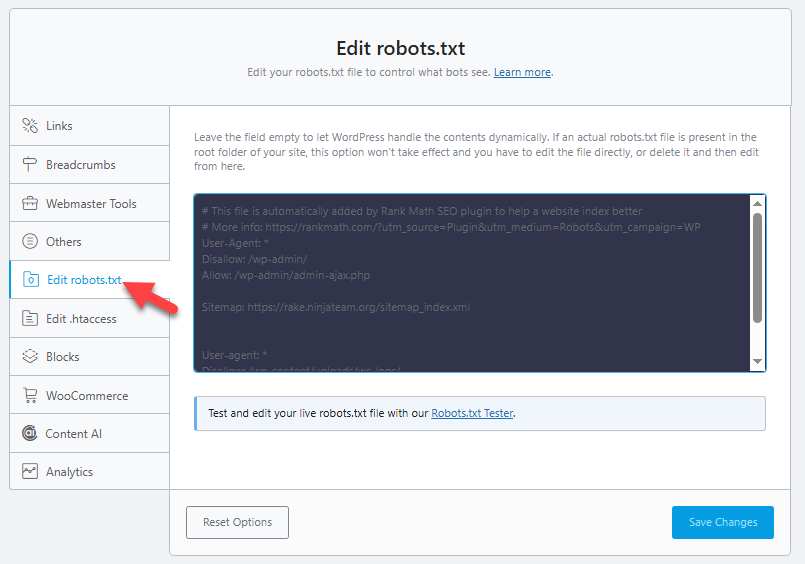The width and height of the screenshot is (805, 564).
Task: Click the Others circle icon
Action: [x=29, y=242]
